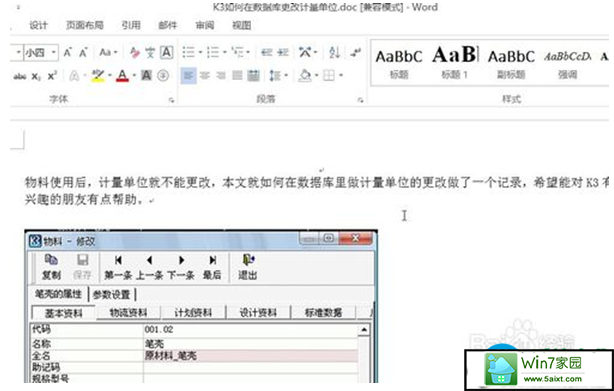Apply multilevel list icon

tap(238, 52)
